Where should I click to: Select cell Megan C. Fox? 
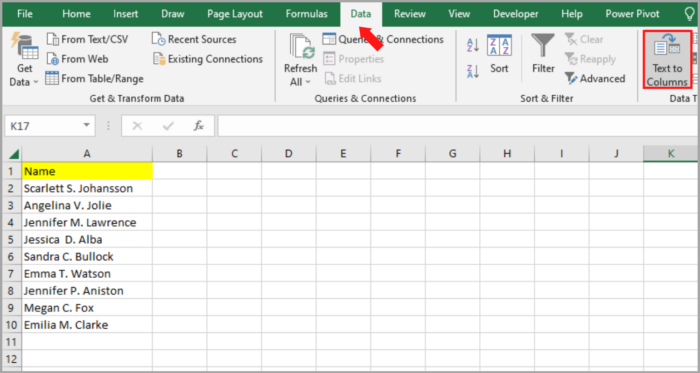click(x=87, y=308)
